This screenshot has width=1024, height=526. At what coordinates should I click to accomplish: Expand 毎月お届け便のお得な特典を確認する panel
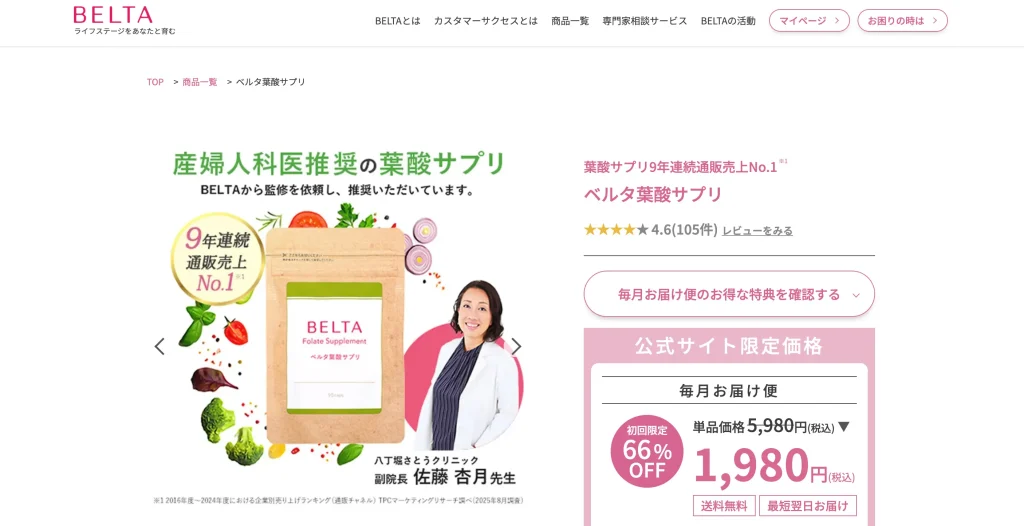pos(729,294)
